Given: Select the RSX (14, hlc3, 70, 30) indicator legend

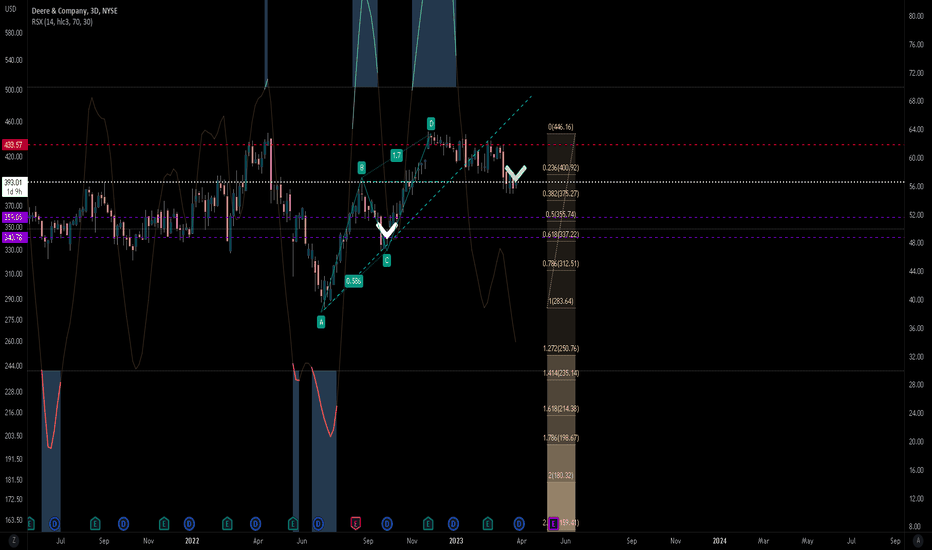Looking at the screenshot, I should (x=62, y=22).
